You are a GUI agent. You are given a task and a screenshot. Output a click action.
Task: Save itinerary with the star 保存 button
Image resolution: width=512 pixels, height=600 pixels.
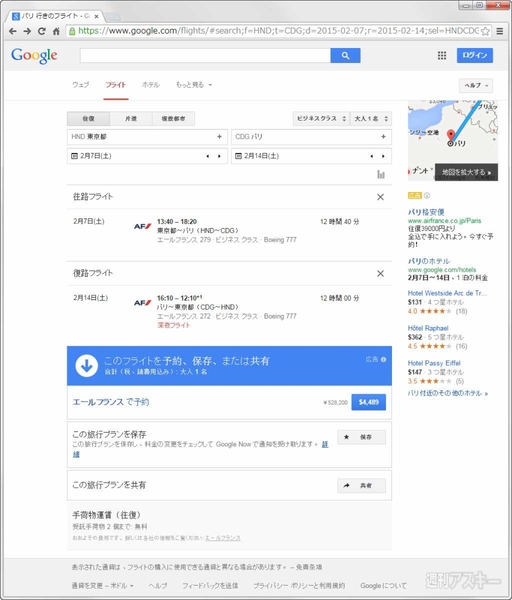361,437
